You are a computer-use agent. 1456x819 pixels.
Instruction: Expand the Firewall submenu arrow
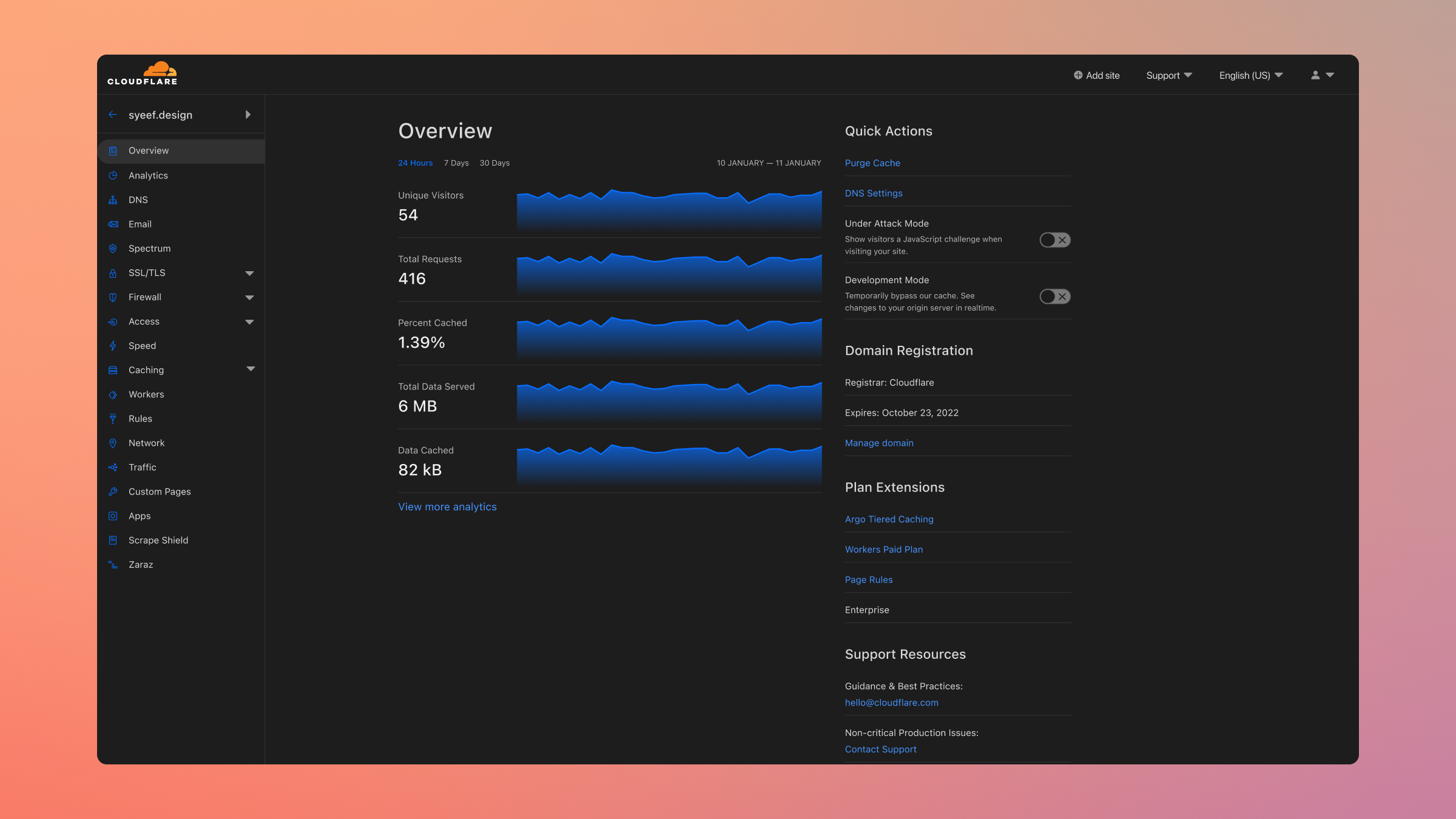point(249,297)
